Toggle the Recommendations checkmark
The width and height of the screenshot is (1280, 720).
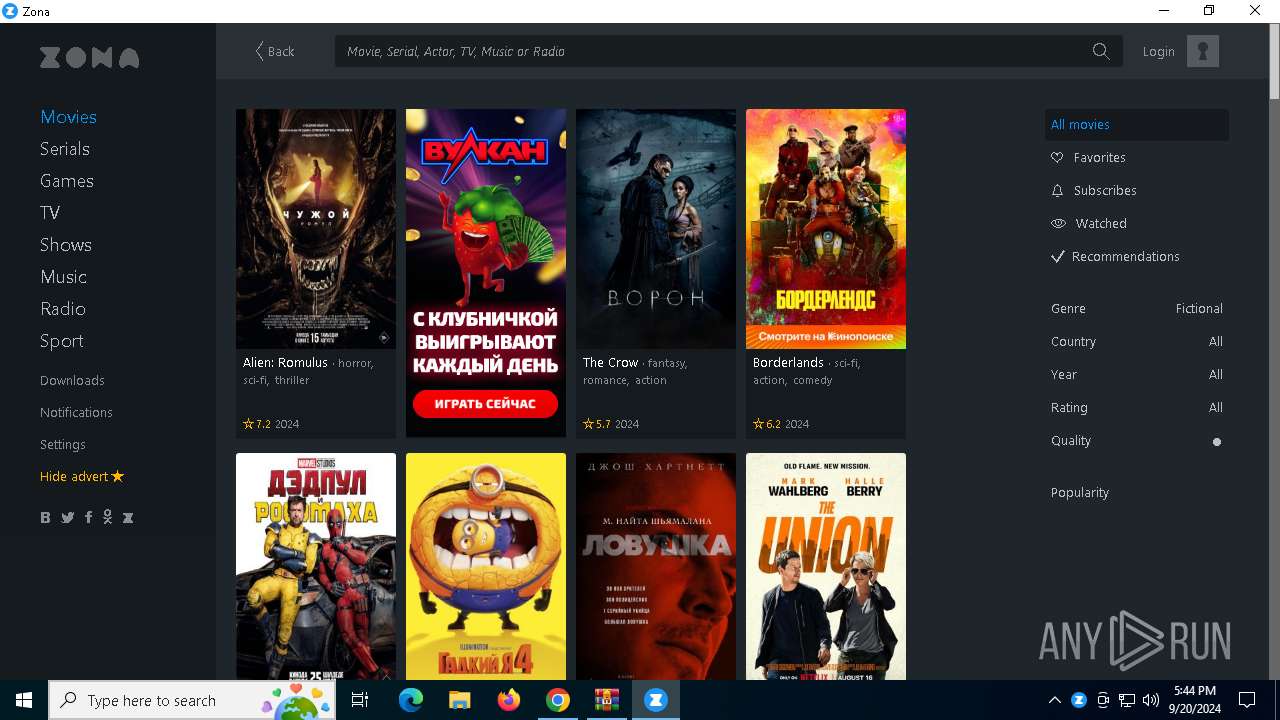click(1057, 257)
